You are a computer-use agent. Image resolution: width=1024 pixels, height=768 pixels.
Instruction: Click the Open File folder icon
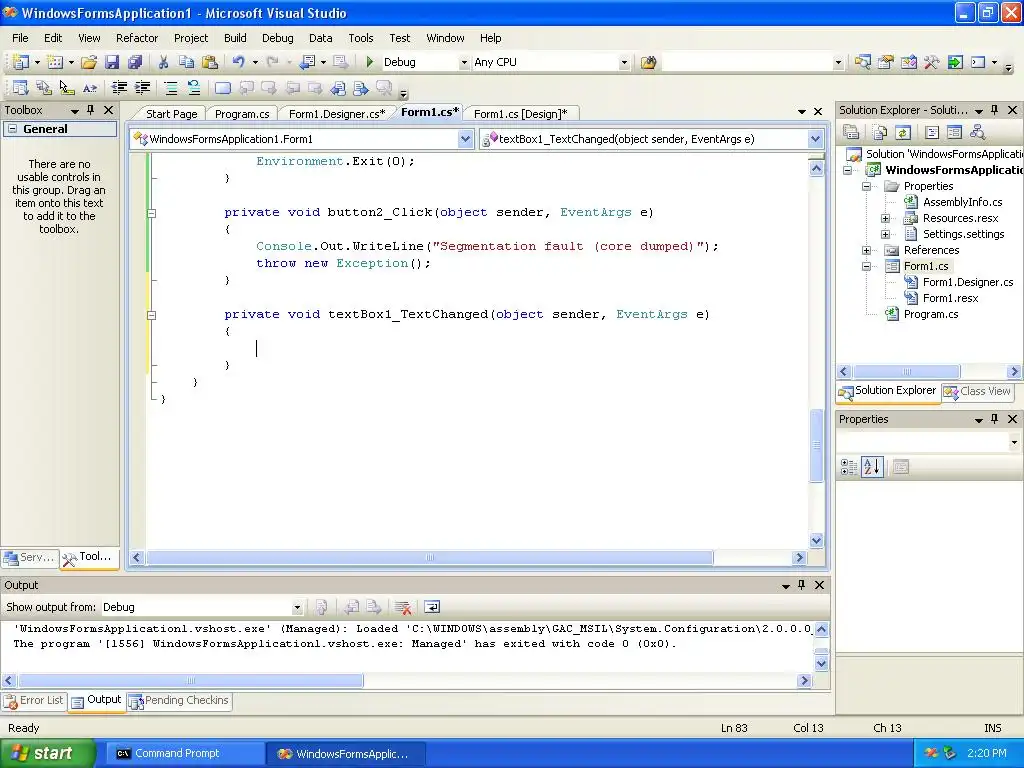(89, 62)
